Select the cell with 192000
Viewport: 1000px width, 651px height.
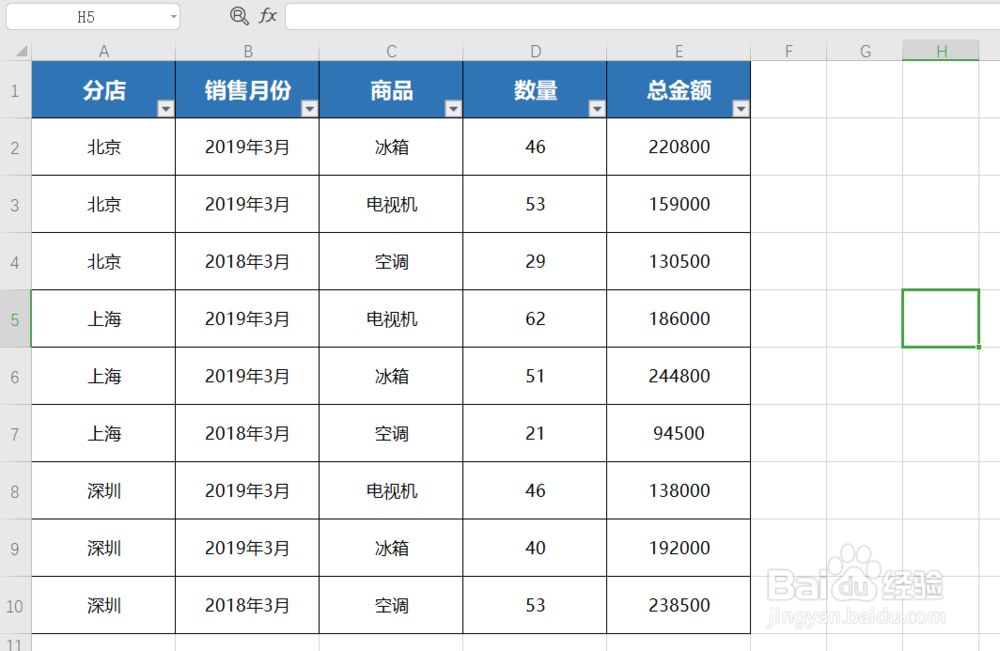(x=679, y=548)
